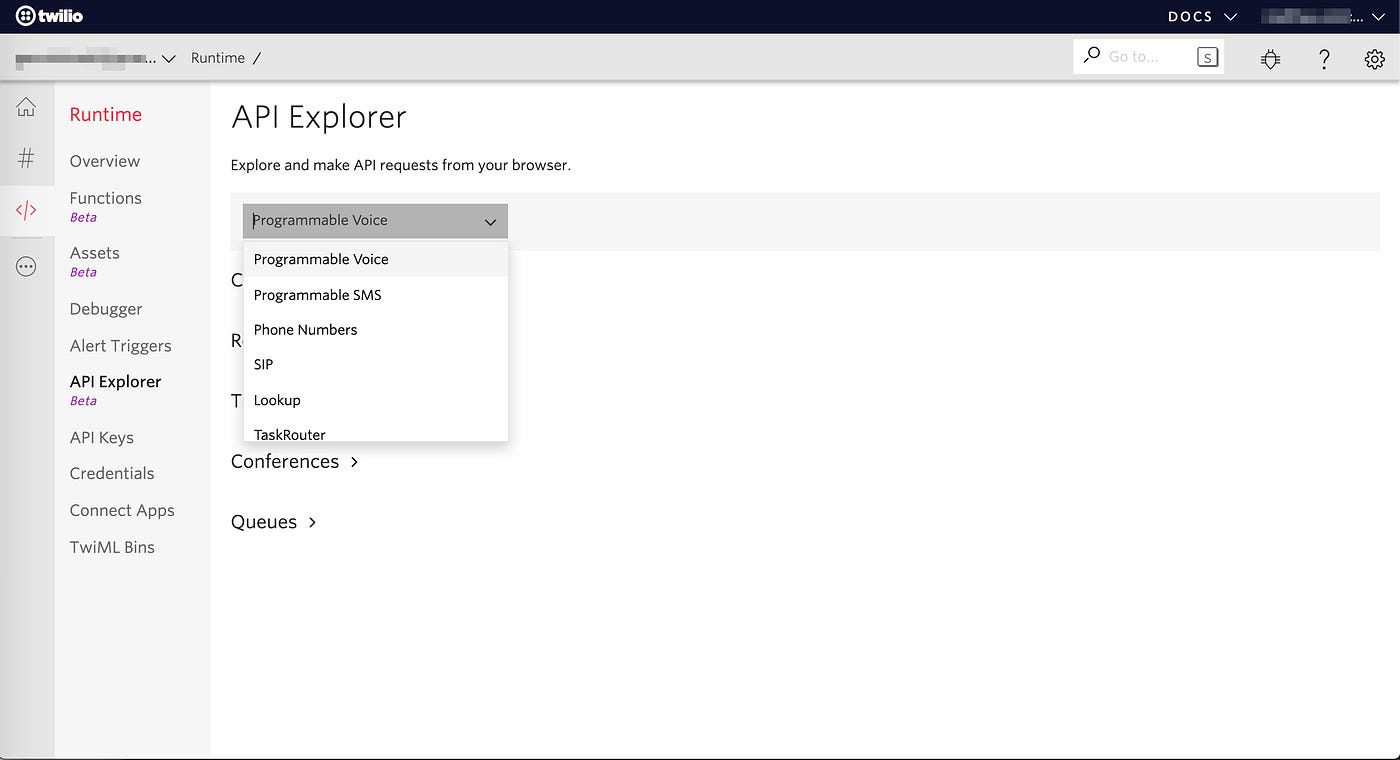
Task: Expand the Queues section
Action: coord(274,522)
